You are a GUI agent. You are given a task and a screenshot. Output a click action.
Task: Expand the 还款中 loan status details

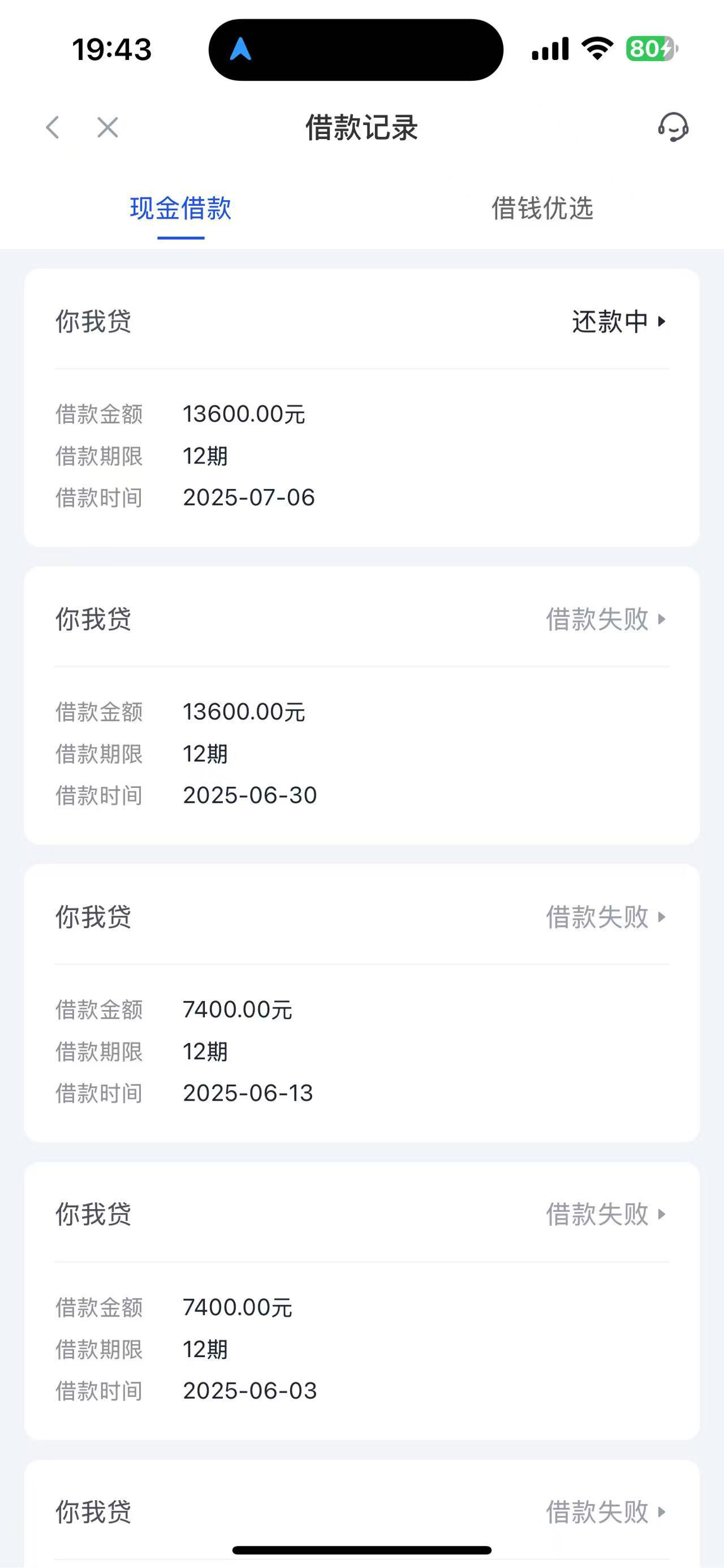(x=619, y=322)
